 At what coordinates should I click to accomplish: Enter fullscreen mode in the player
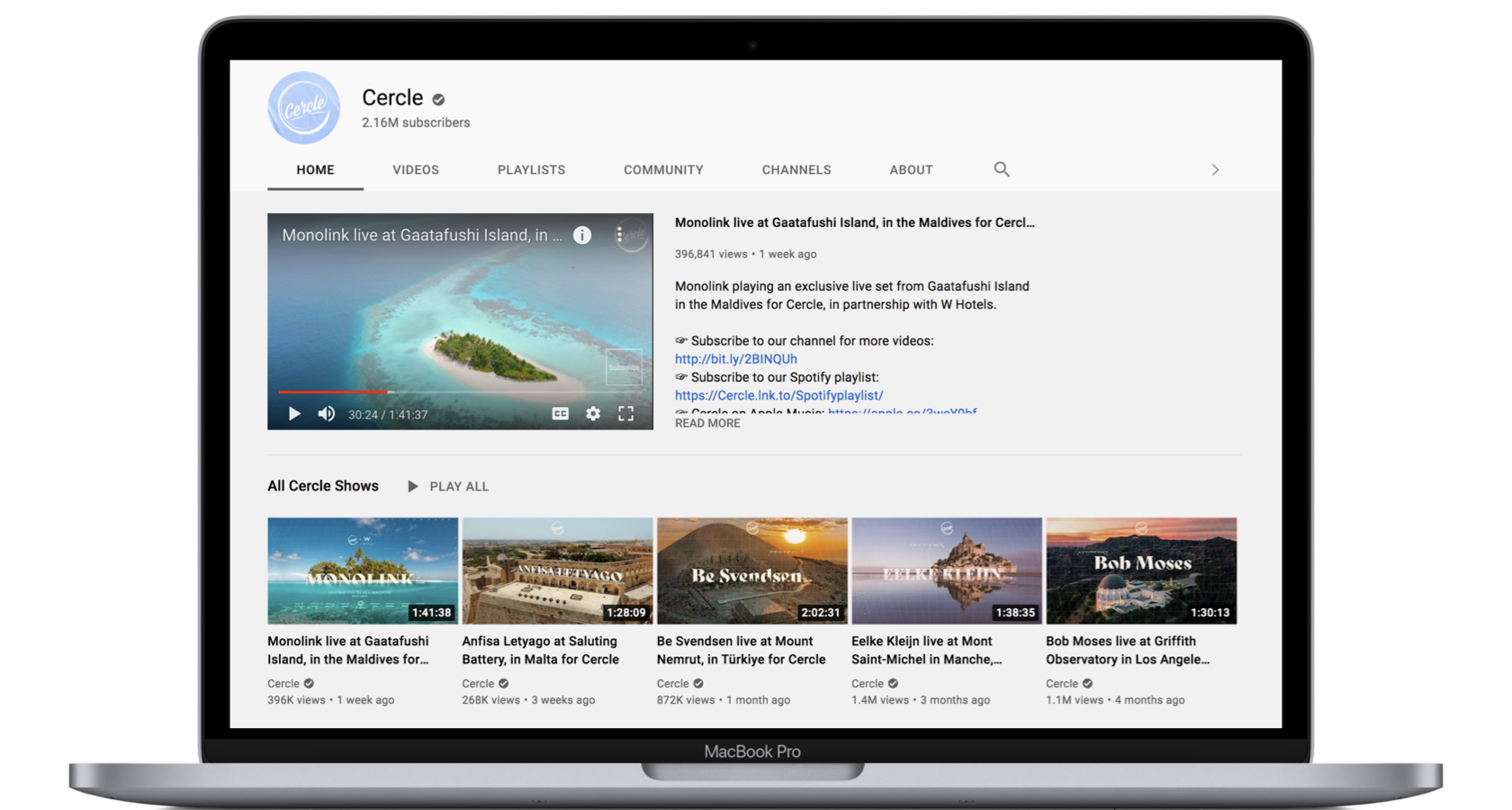click(626, 414)
